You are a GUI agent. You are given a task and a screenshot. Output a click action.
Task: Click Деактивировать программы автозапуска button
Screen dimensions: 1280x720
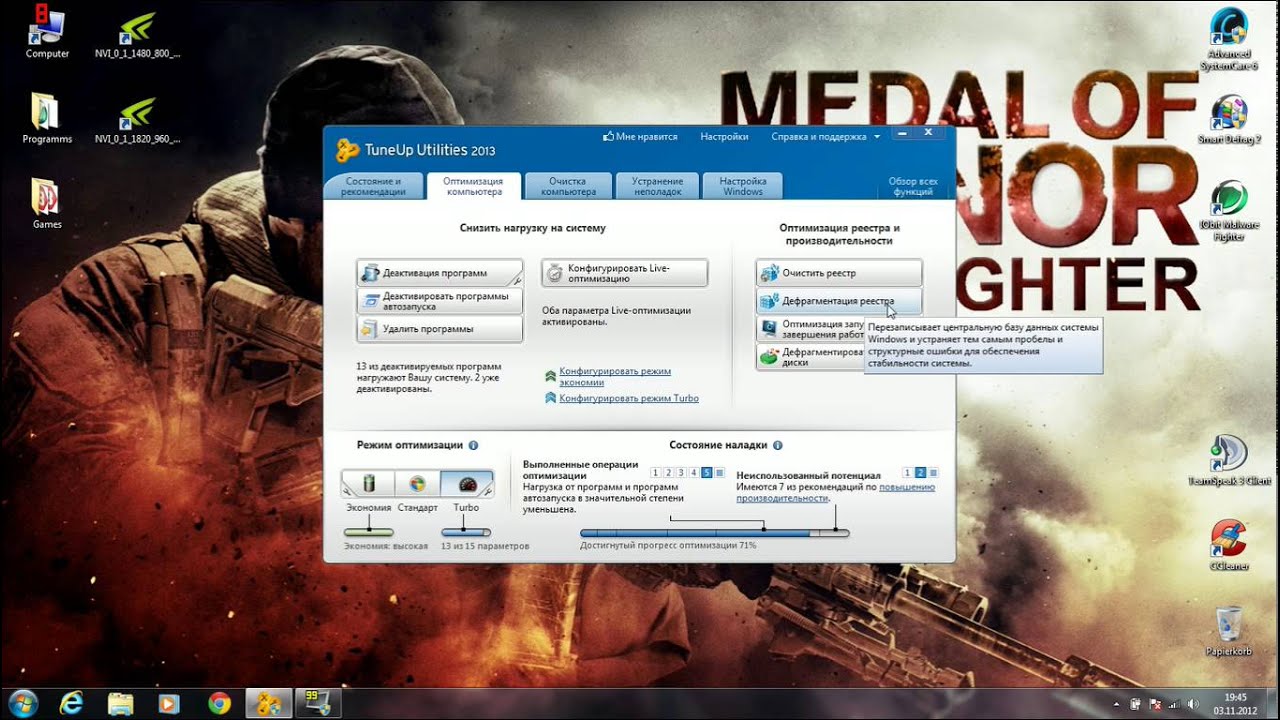click(x=439, y=301)
